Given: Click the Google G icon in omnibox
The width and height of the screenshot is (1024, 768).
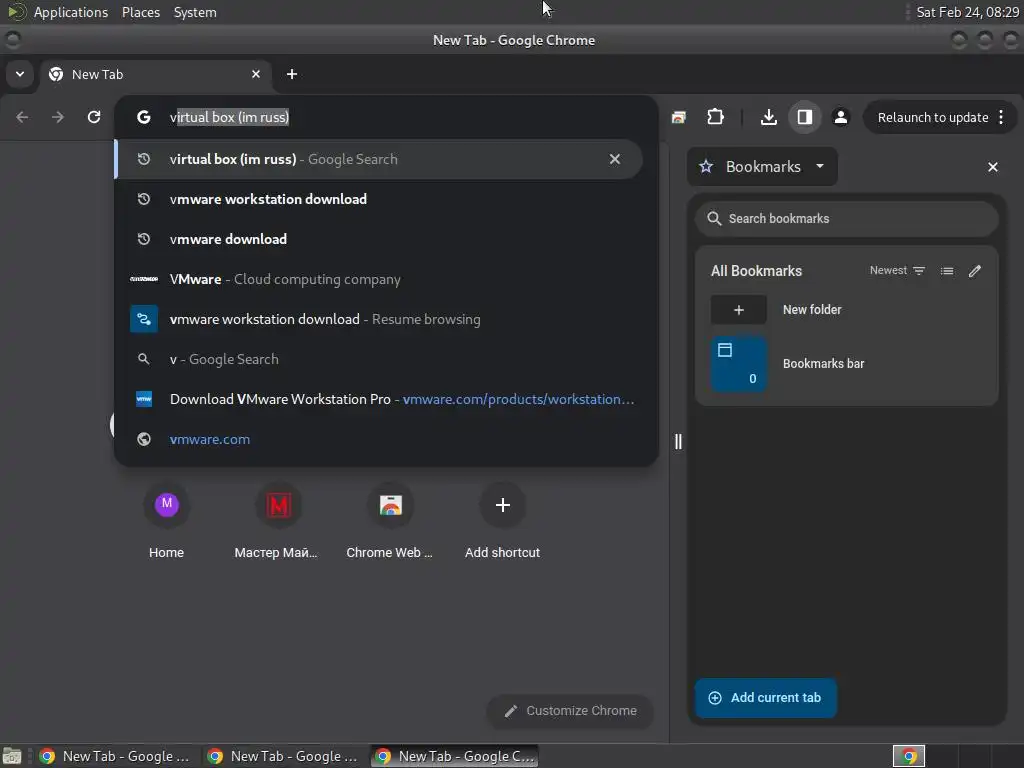Looking at the screenshot, I should coord(144,117).
